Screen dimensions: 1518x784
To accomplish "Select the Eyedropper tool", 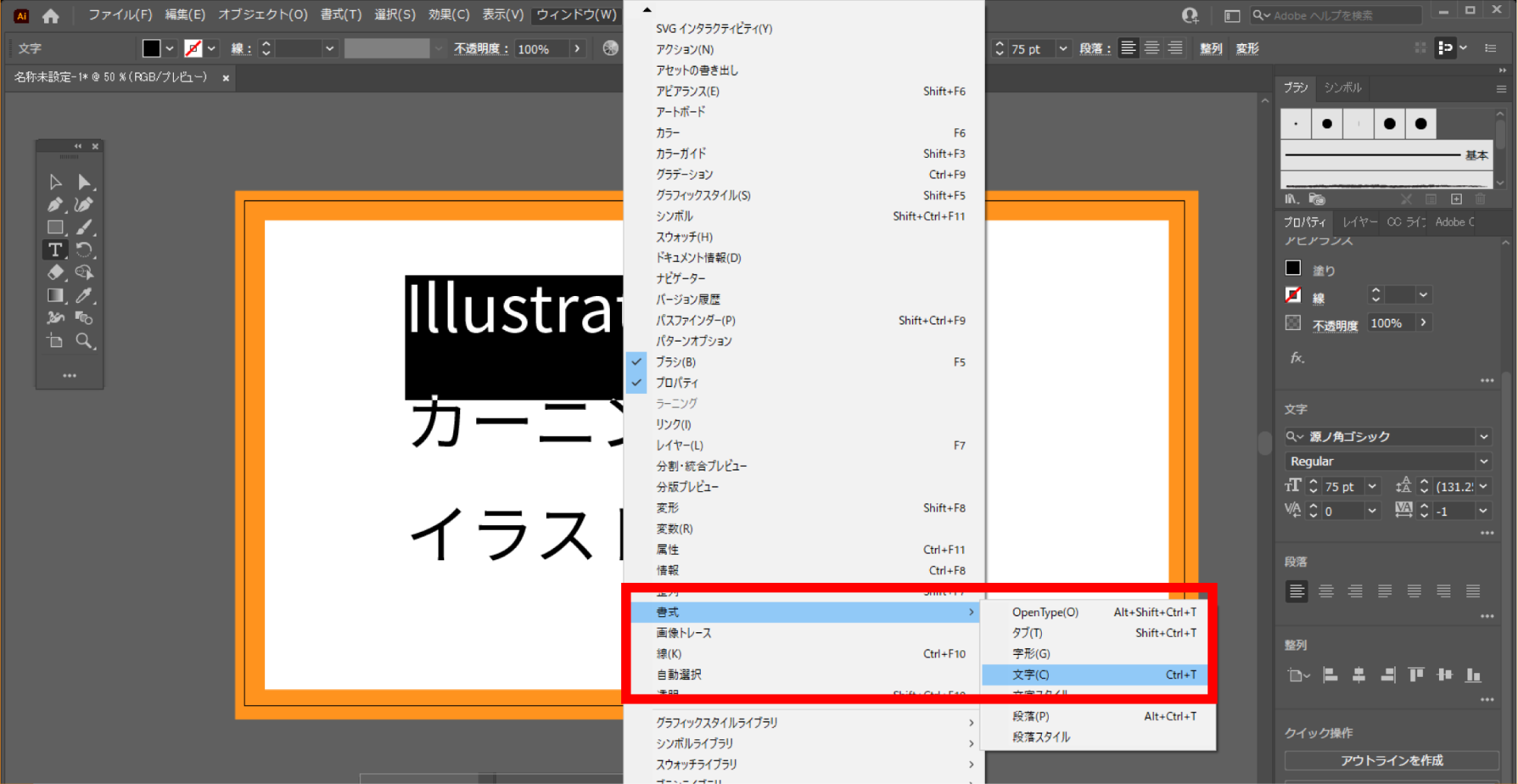I will click(84, 295).
